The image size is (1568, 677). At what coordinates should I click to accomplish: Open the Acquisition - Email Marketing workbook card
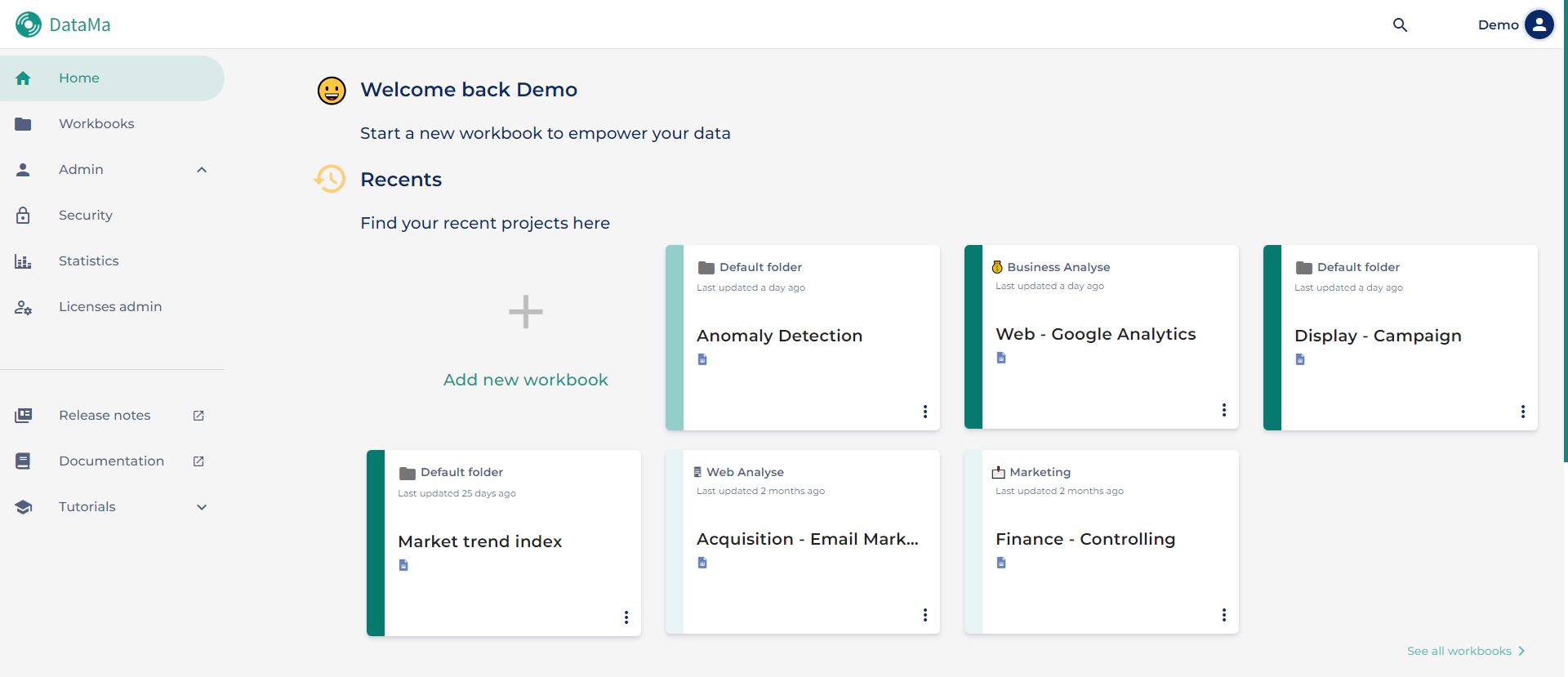click(x=803, y=542)
